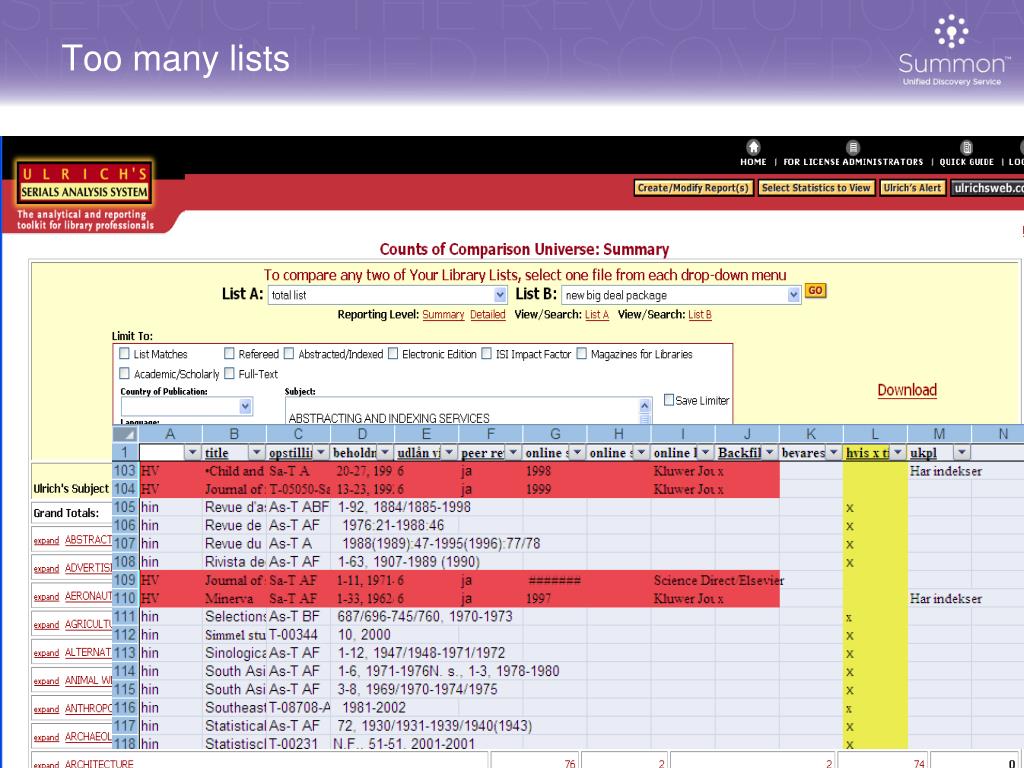Open QUICK GUIDE menu item
1024x768 pixels.
[x=967, y=162]
